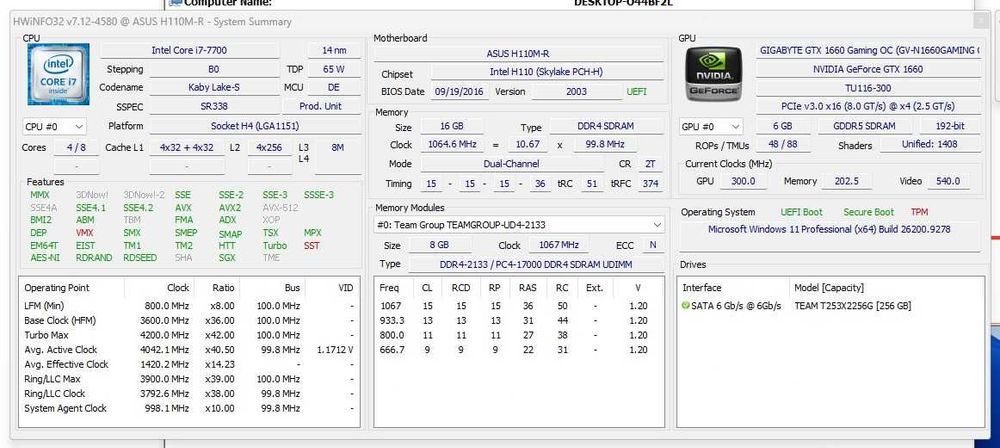Image resolution: width=1000 pixels, height=448 pixels.
Task: Click the AES-NI feature flag
Action: coord(45,258)
